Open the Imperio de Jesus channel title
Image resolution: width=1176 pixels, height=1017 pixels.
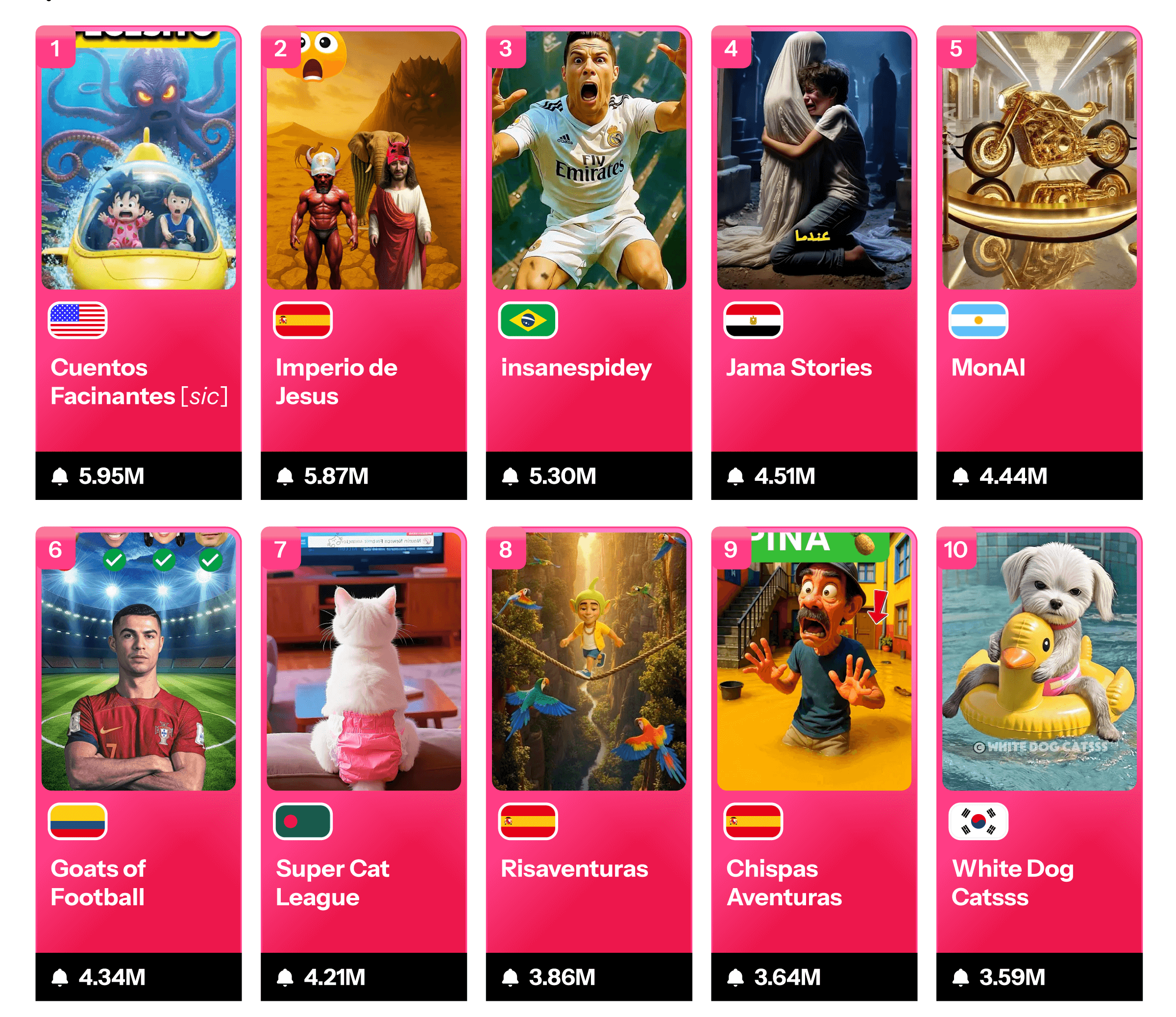coord(337,382)
